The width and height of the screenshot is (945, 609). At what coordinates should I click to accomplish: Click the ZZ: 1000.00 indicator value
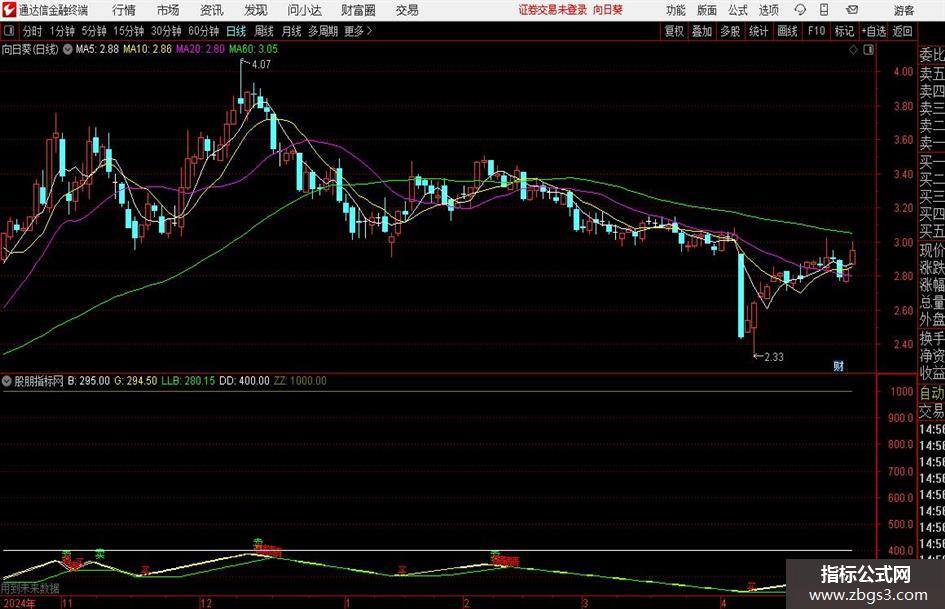click(x=300, y=381)
